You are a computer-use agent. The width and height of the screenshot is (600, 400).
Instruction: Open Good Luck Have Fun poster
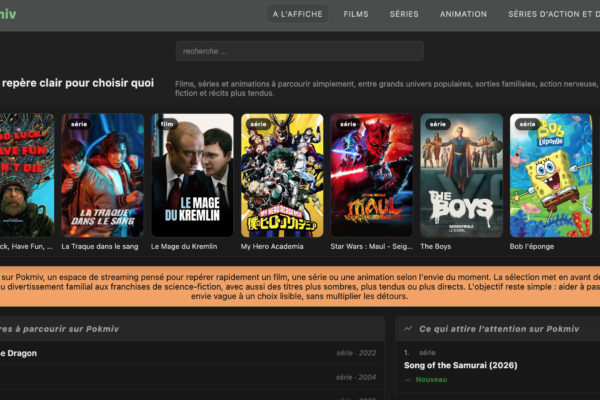[x=27, y=175]
